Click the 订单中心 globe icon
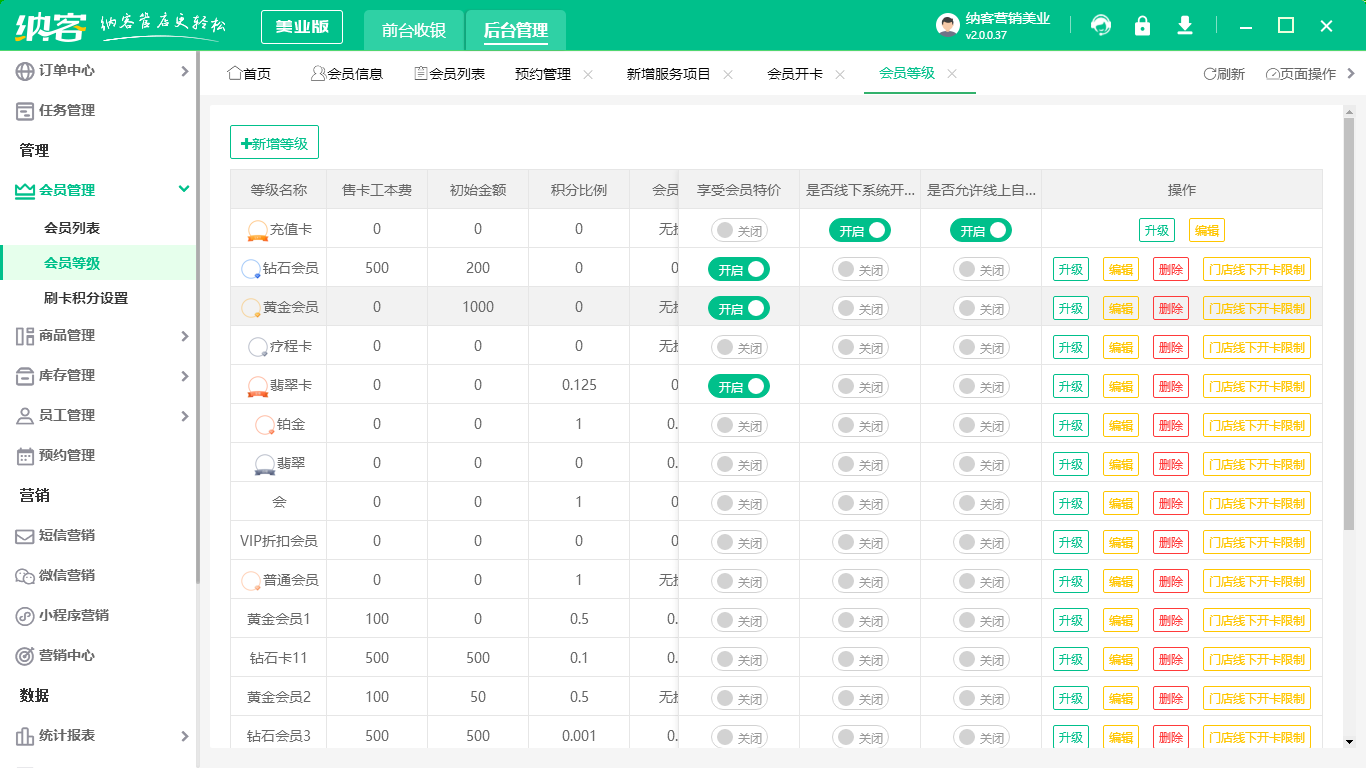Image resolution: width=1366 pixels, height=768 pixels. pyautogui.click(x=25, y=71)
